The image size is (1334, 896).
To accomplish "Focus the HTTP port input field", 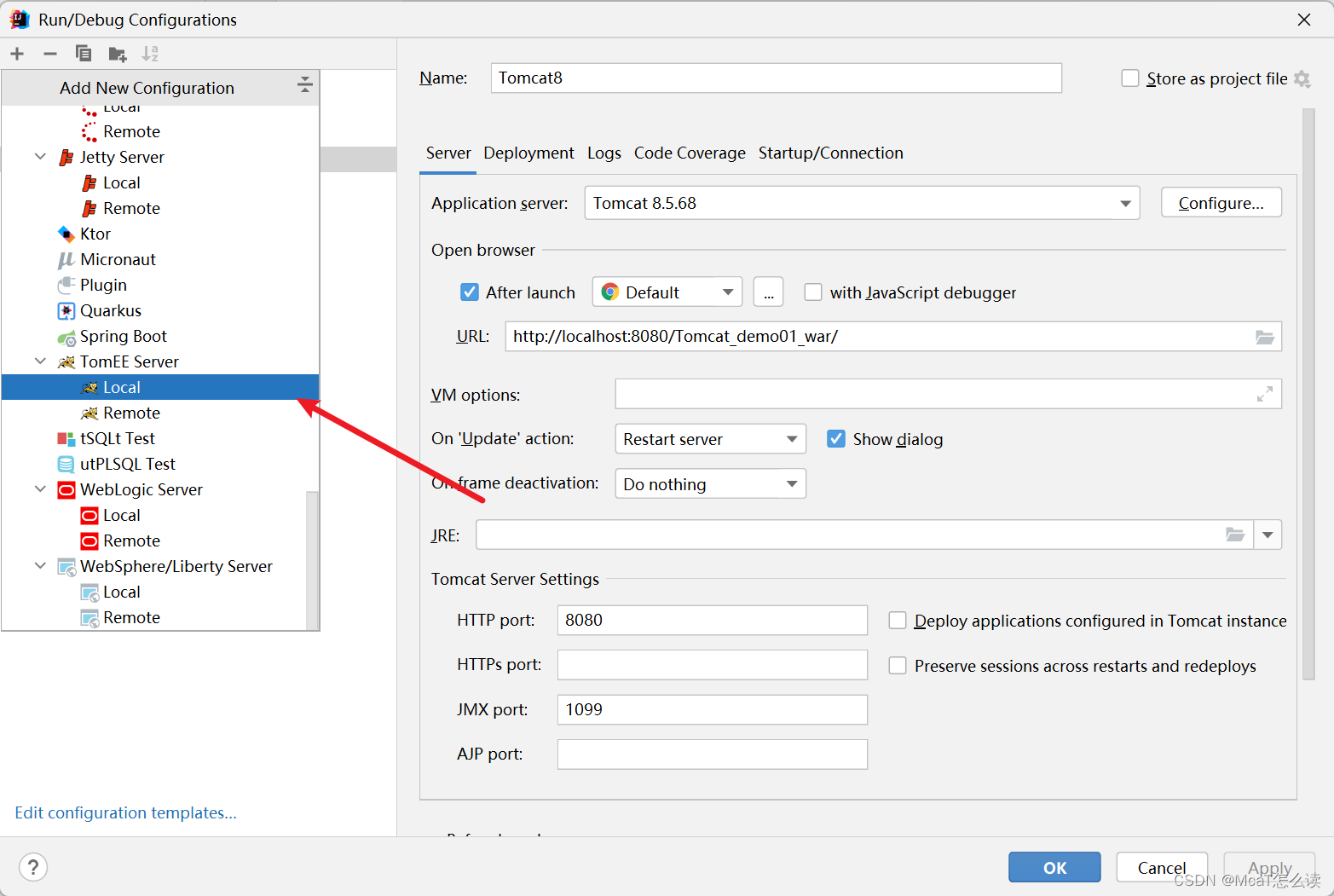I will [713, 620].
